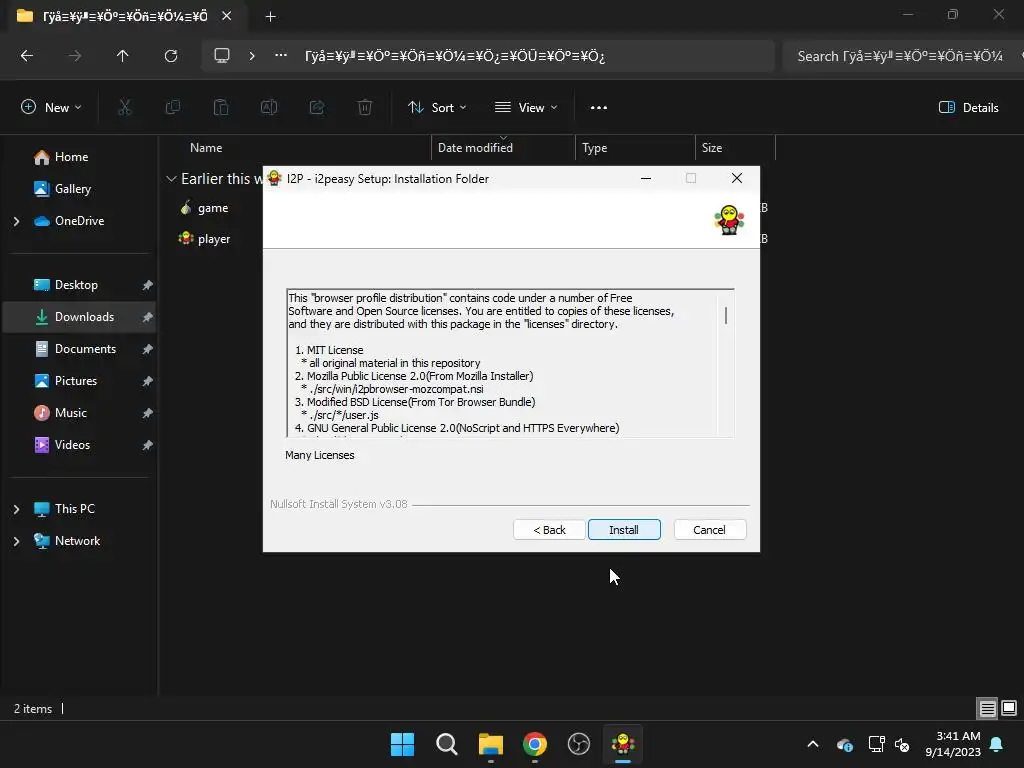Go back with the < Back button
Image resolution: width=1024 pixels, height=768 pixels.
tap(549, 530)
